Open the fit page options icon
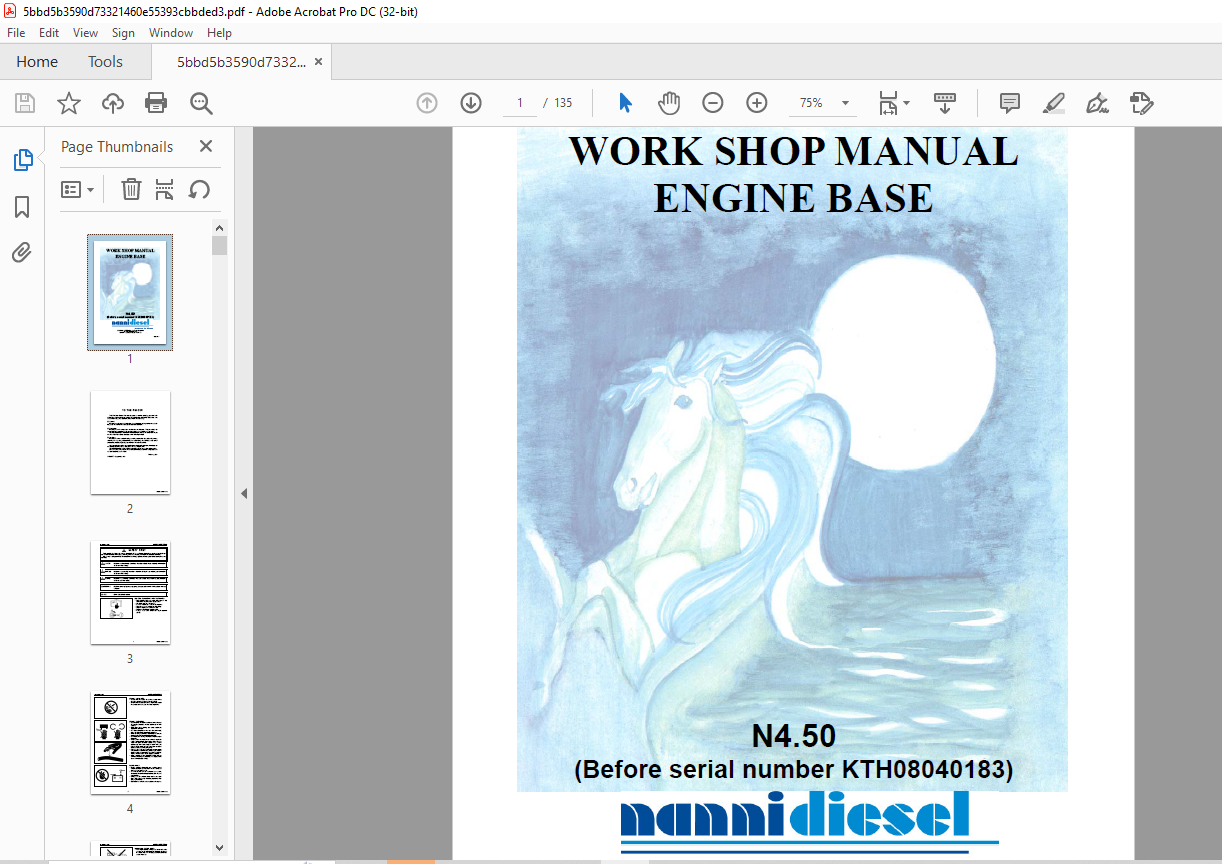This screenshot has width=1222, height=864. (x=888, y=103)
